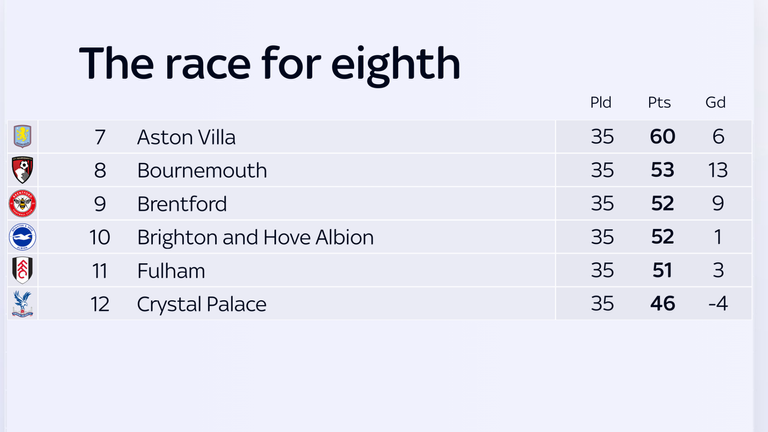Click the Fulham team name

point(171,271)
